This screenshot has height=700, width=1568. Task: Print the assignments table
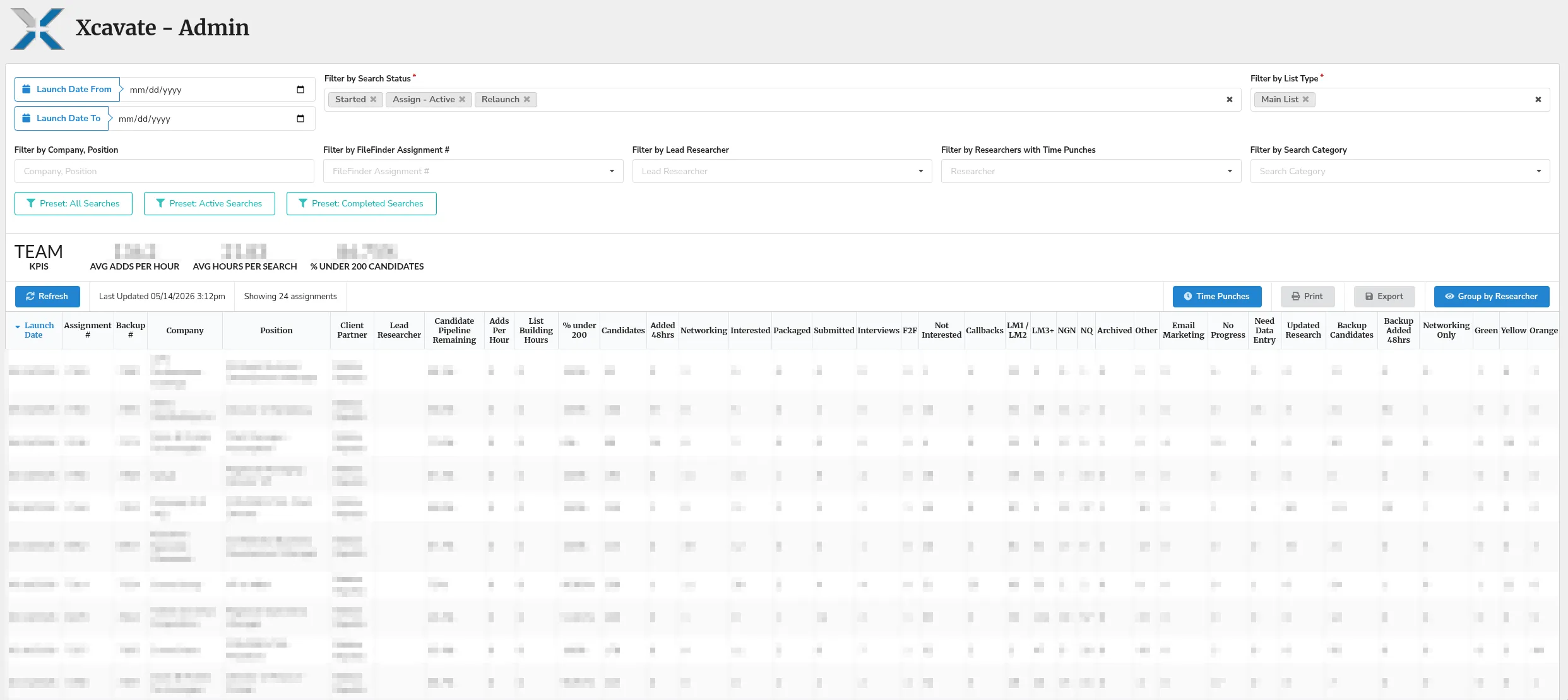coord(1307,296)
